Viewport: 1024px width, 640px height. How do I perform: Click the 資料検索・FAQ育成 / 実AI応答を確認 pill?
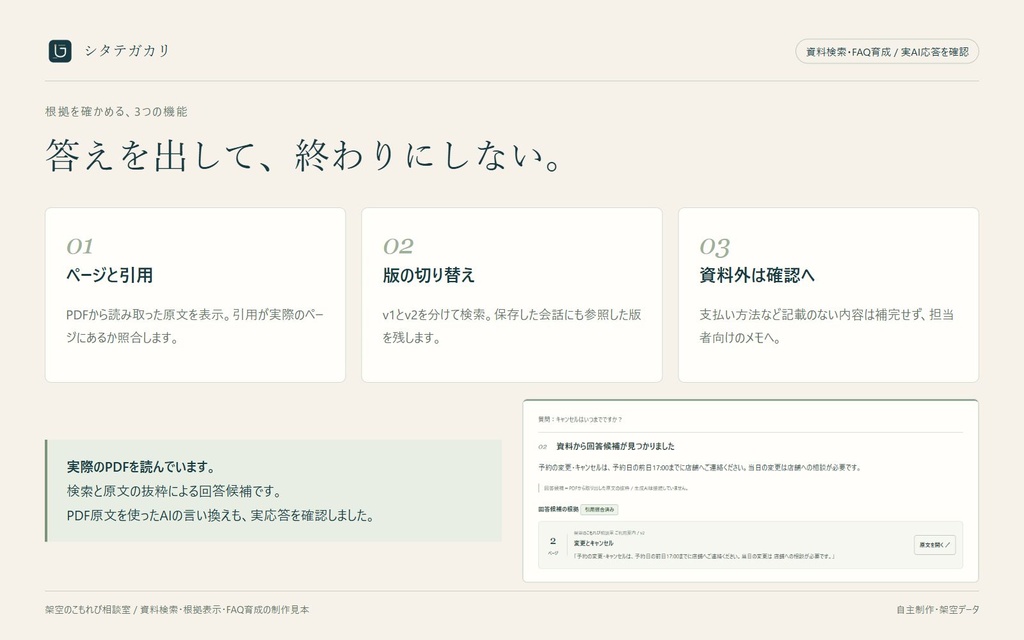click(887, 52)
